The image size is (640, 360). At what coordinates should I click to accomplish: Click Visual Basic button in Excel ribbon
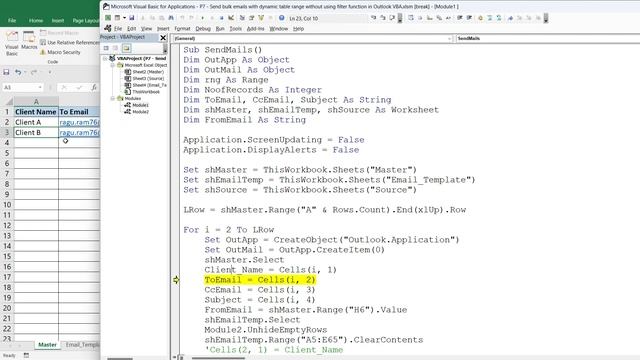[x=12, y=43]
